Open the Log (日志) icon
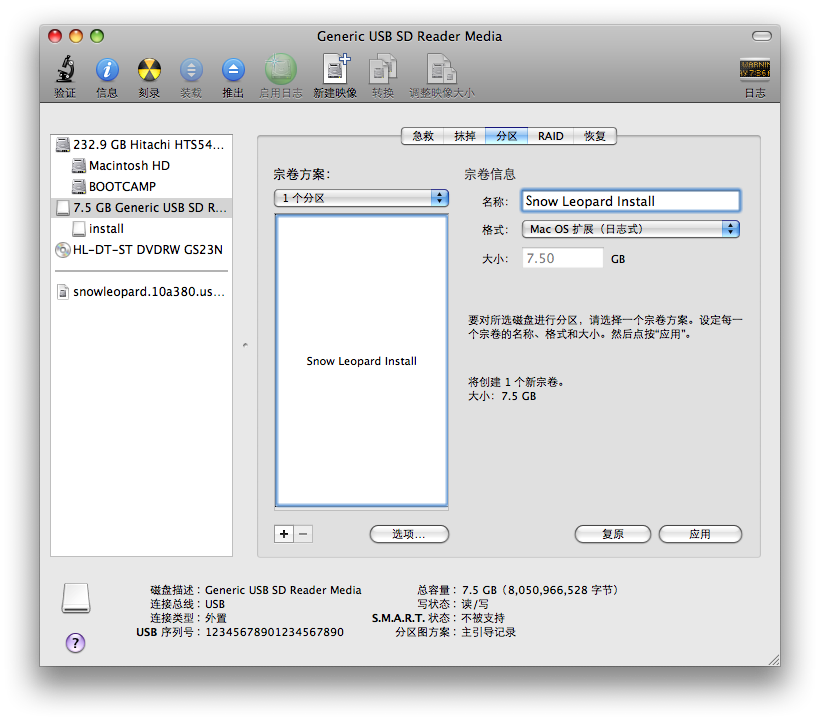 755,69
